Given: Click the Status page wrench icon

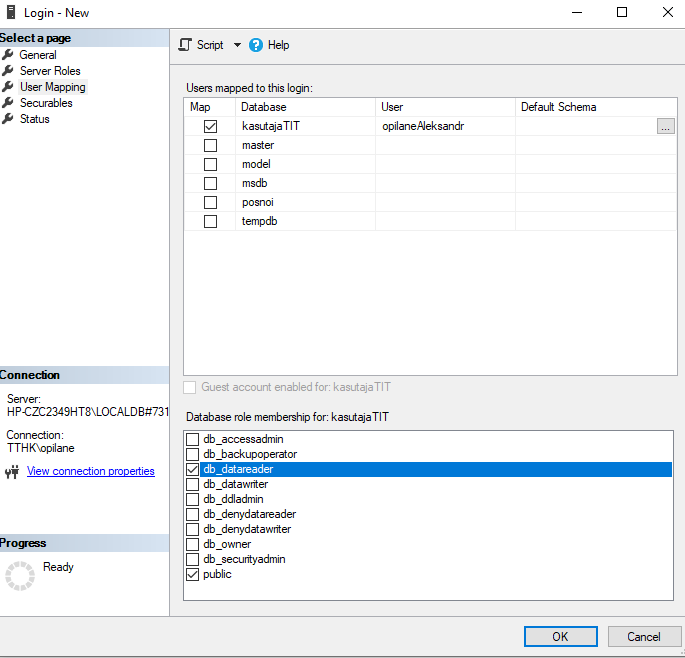Looking at the screenshot, I should 8,119.
